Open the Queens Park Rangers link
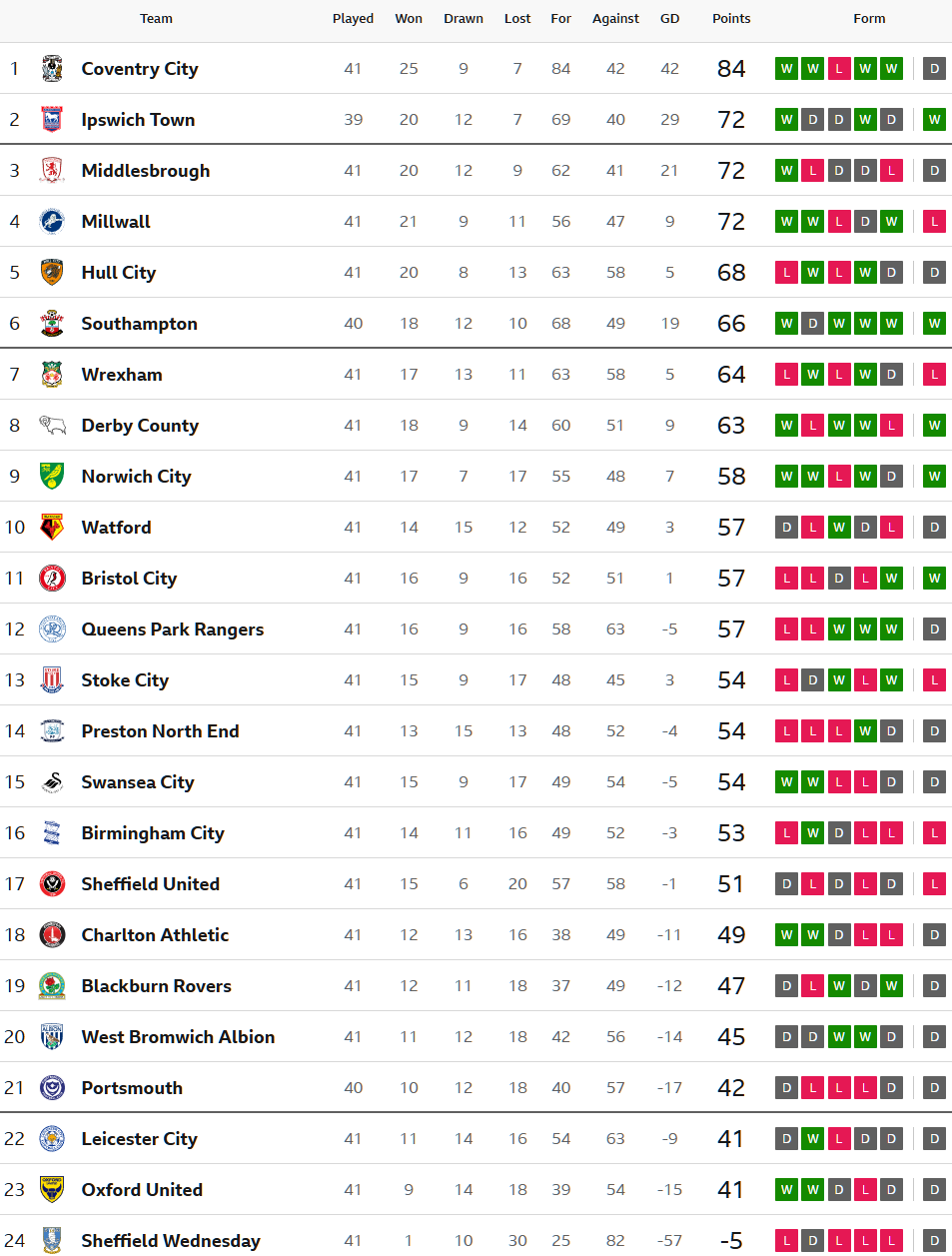The image size is (952, 1256). coord(173,629)
